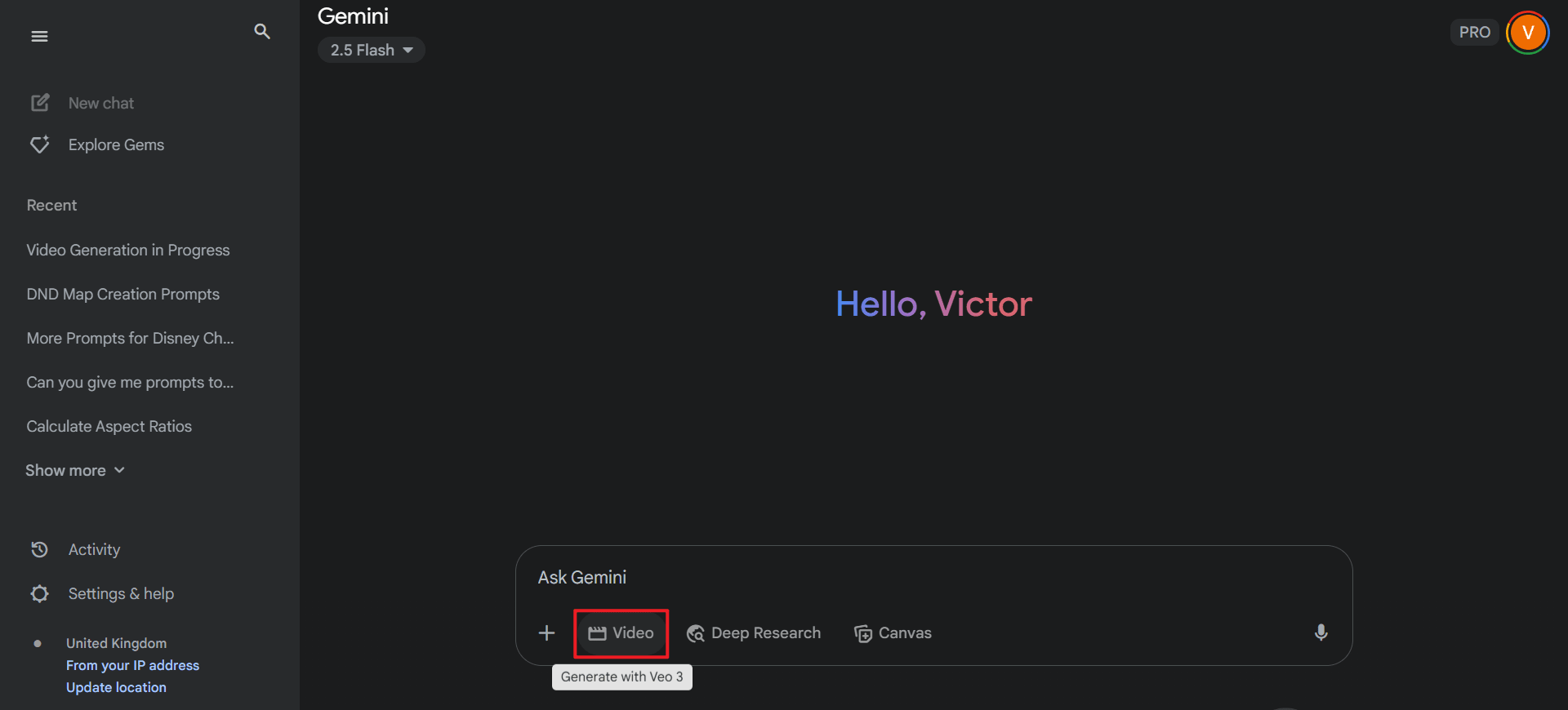The height and width of the screenshot is (710, 1568).
Task: Click the New chat pencil icon
Action: [x=40, y=103]
